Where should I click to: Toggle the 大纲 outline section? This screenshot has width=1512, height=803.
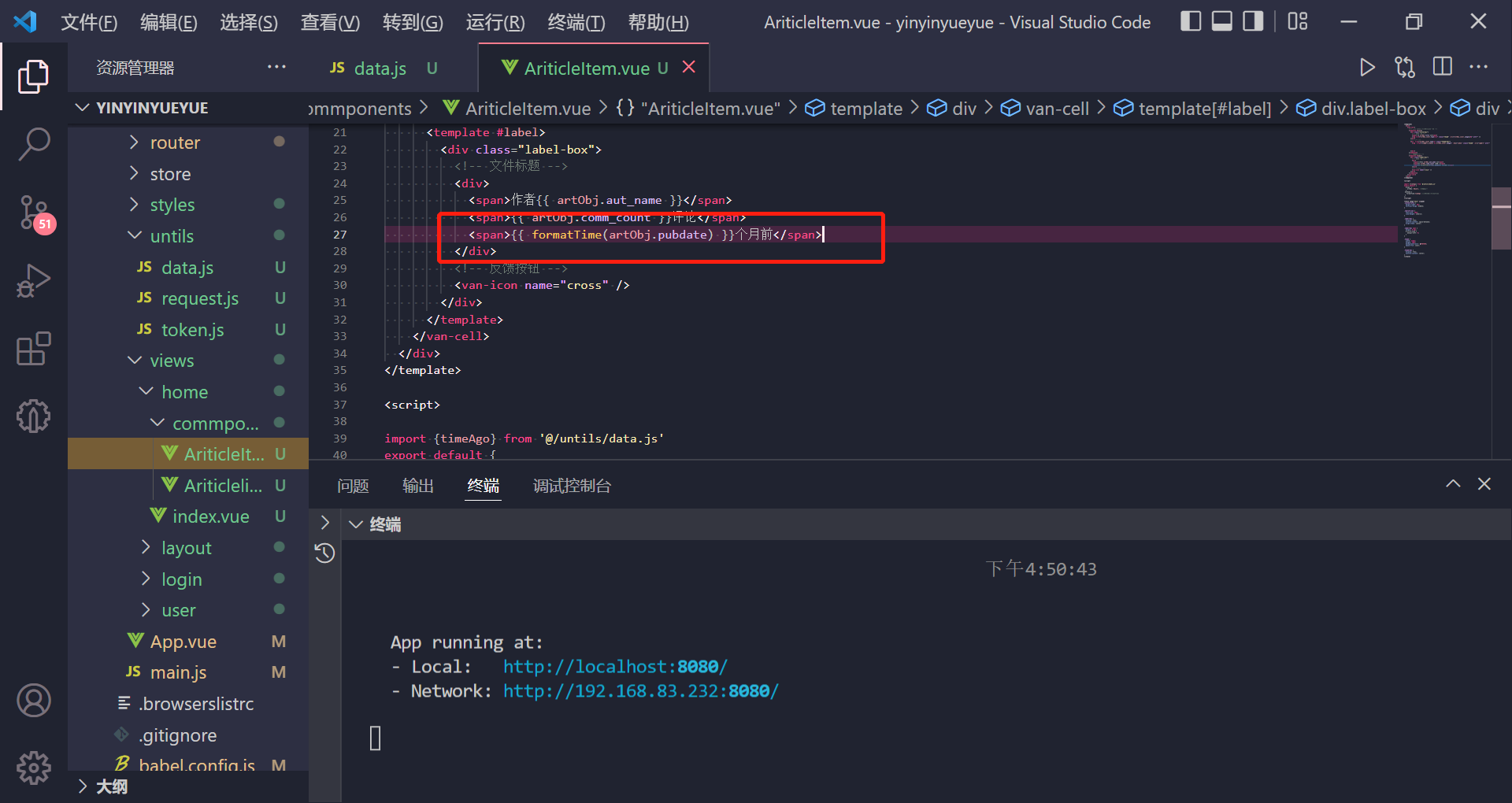pyautogui.click(x=112, y=785)
